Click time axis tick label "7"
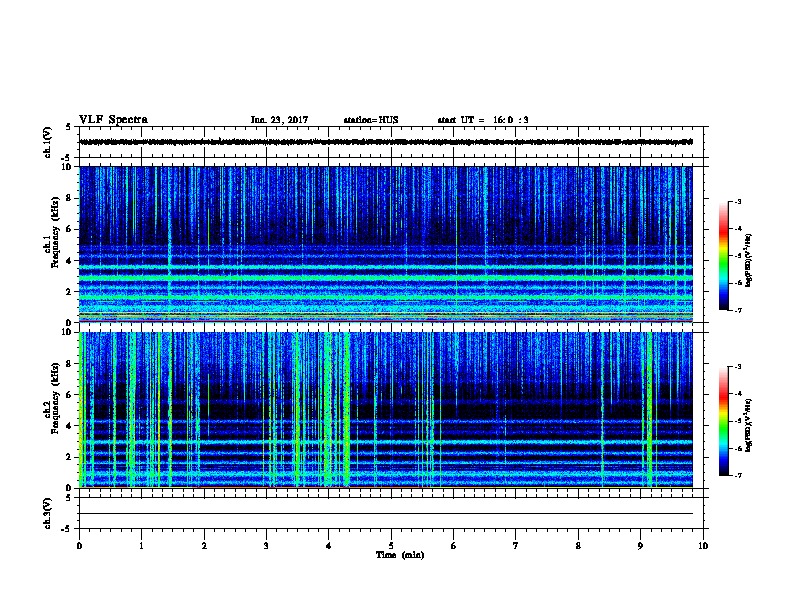This screenshot has width=792, height=612. (516, 546)
